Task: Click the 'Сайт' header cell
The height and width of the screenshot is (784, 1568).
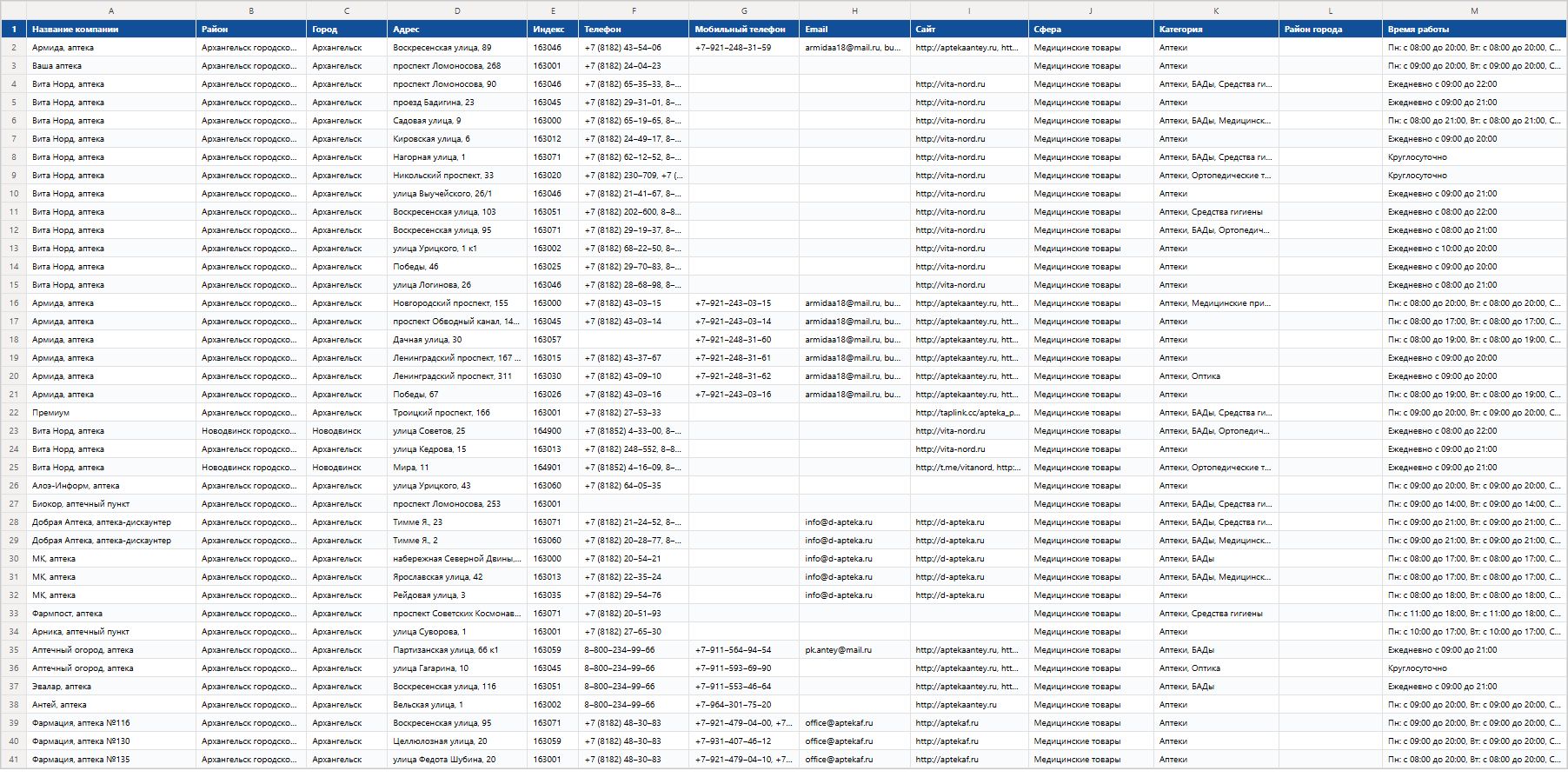Action: pyautogui.click(x=969, y=30)
